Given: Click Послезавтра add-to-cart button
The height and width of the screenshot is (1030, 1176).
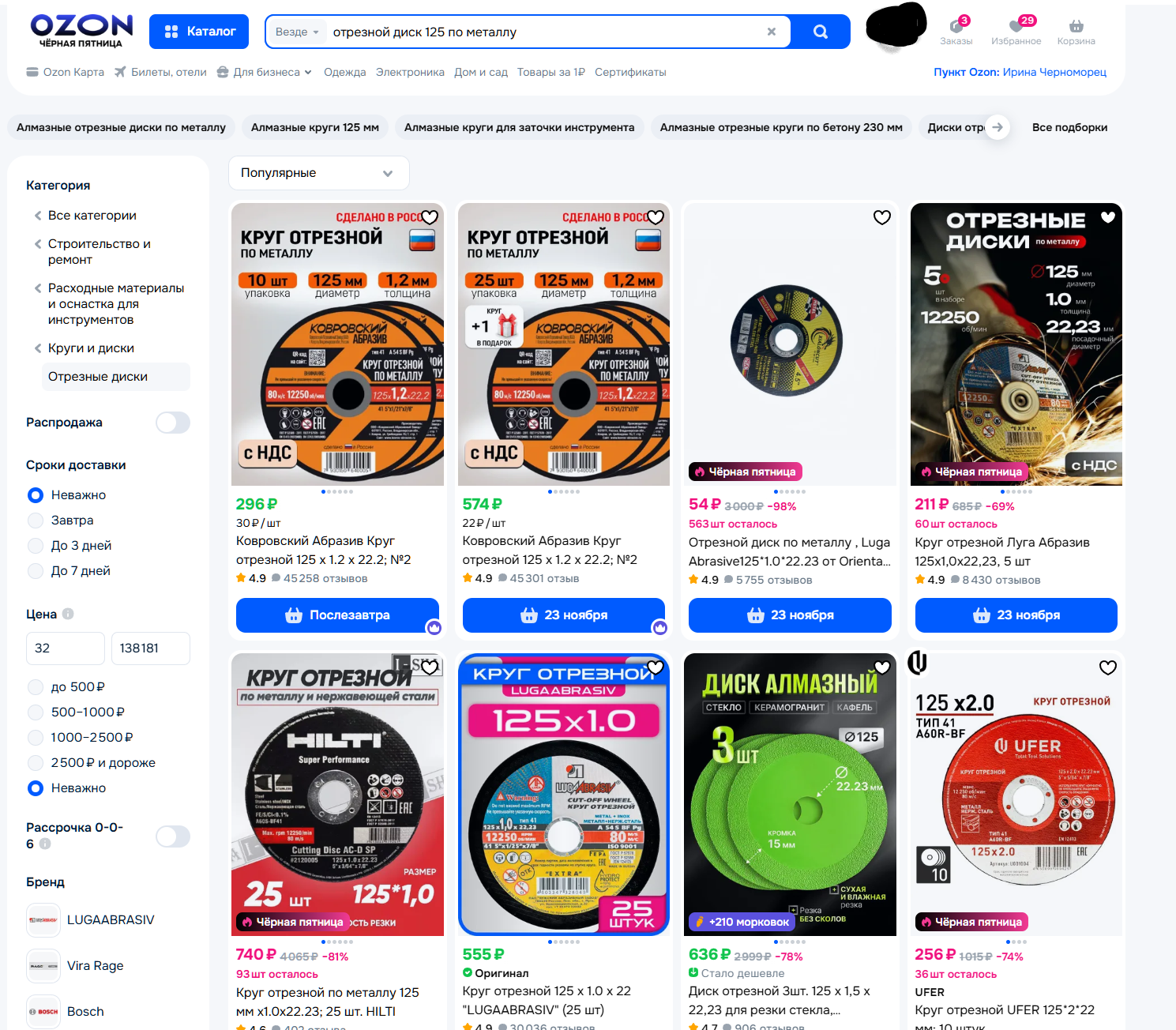Looking at the screenshot, I should click(x=337, y=615).
